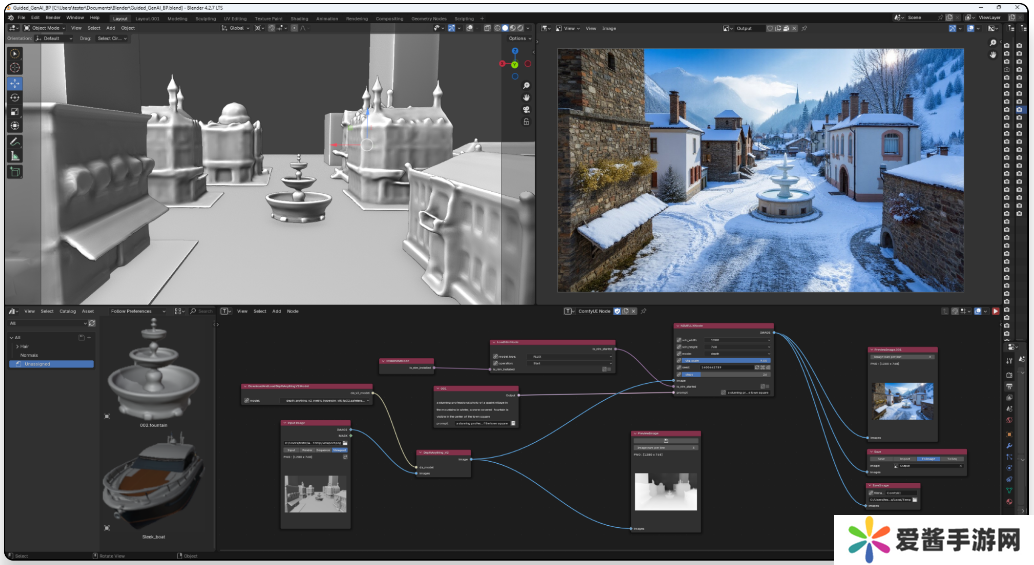
Task: Choose the Measure tool in viewport toolbar
Action: [x=15, y=156]
